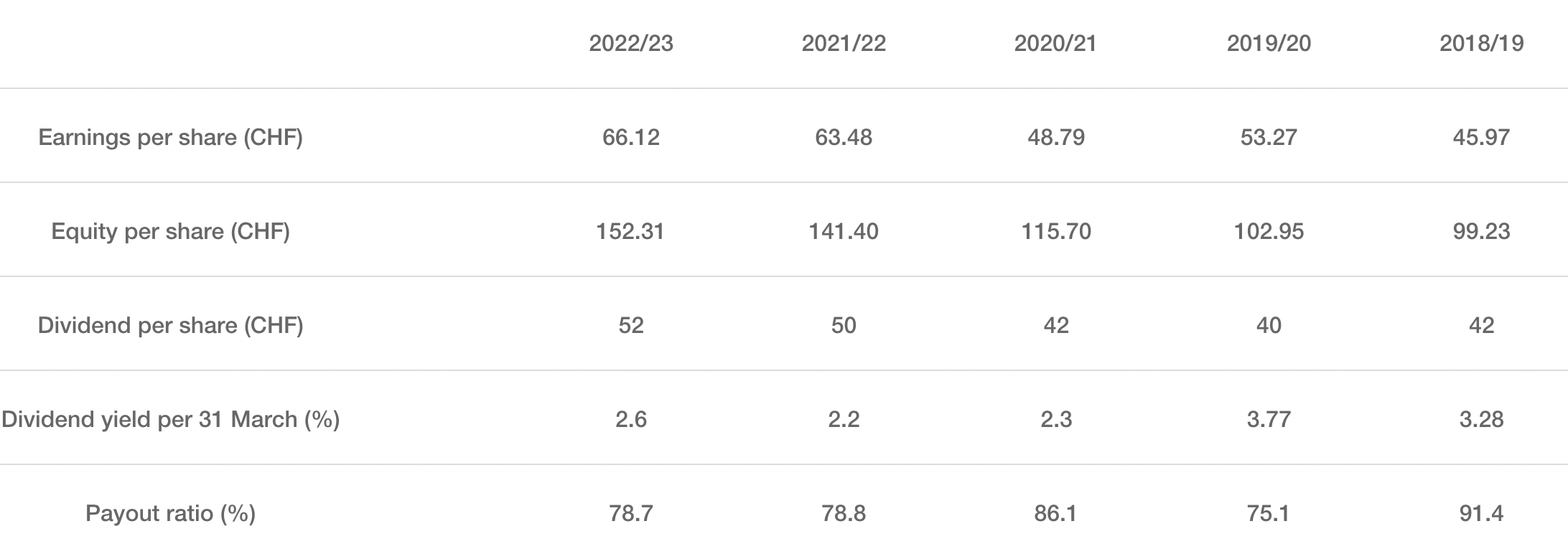The height and width of the screenshot is (544, 1568).
Task: Click the earnings value 48.79
Action: 1055,137
